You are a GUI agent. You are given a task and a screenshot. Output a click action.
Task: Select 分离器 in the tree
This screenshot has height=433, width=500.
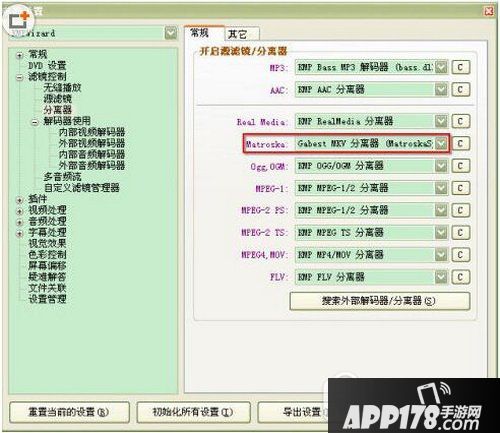[x=57, y=110]
